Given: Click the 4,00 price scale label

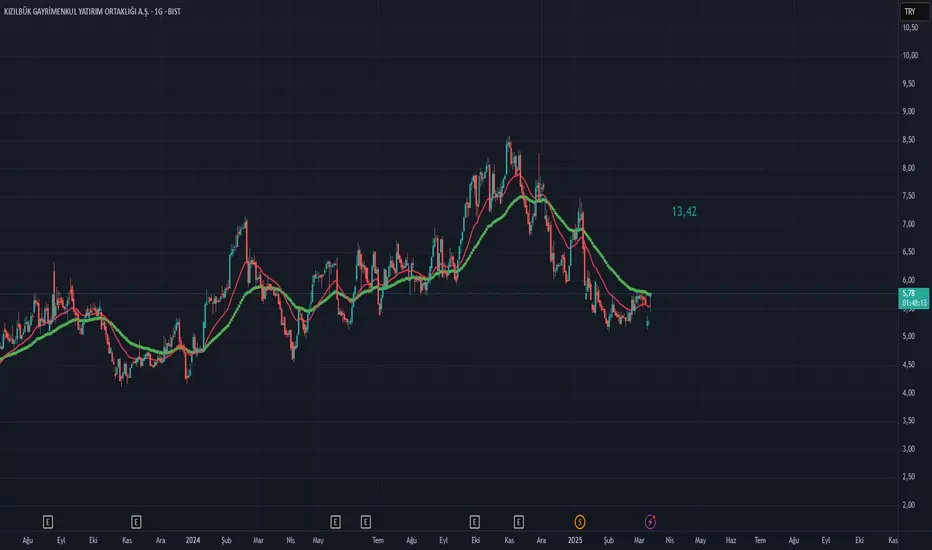Looking at the screenshot, I should pos(909,392).
